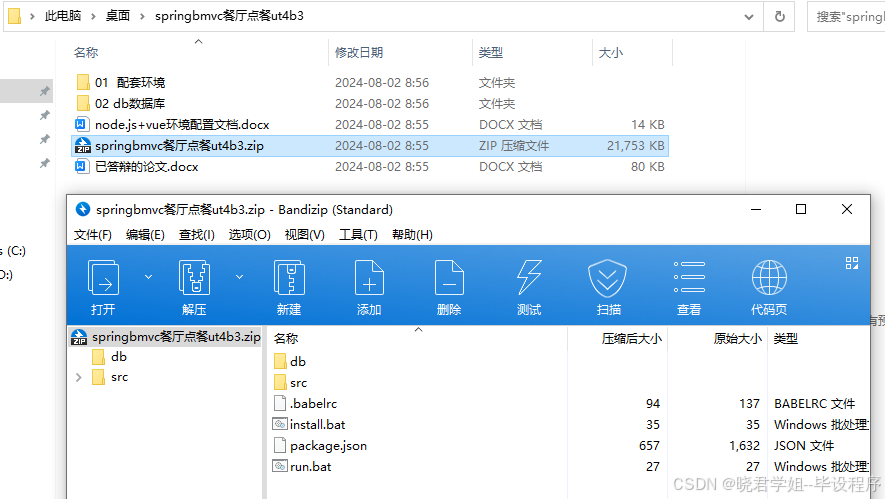Click the package.json file icon

coord(280,445)
